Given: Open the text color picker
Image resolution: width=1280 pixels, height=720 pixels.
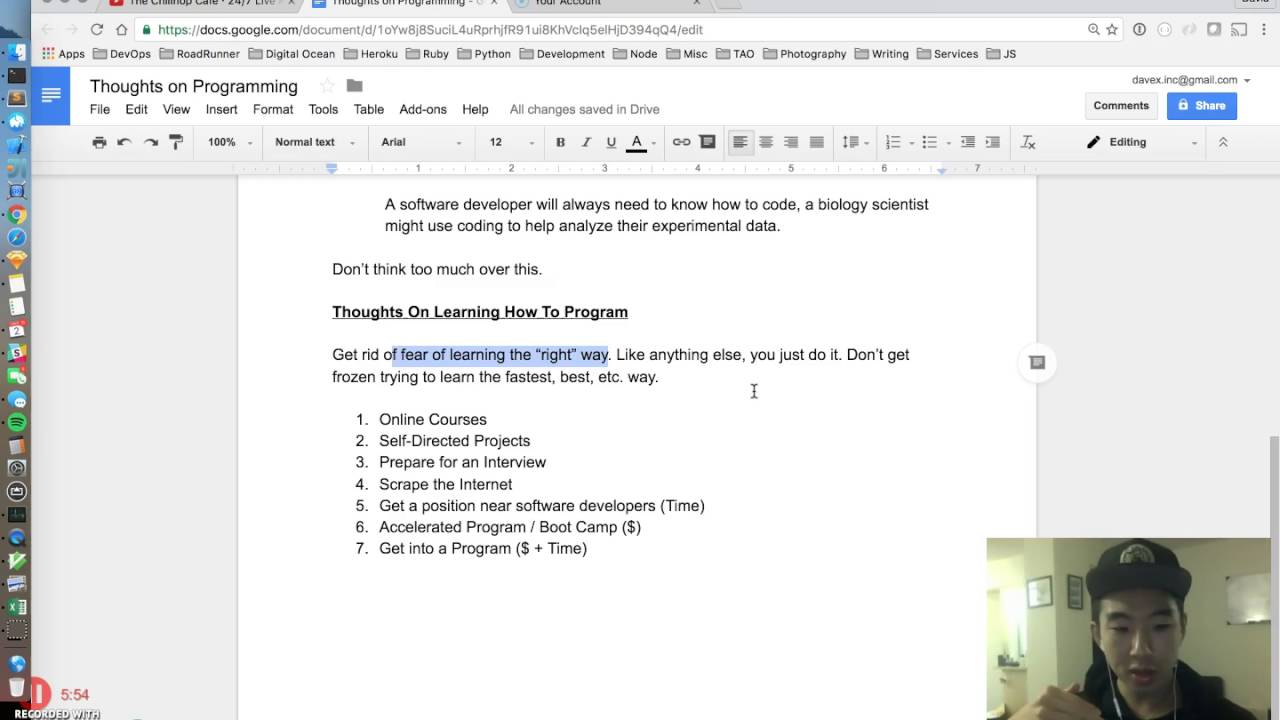Looking at the screenshot, I should 640,142.
